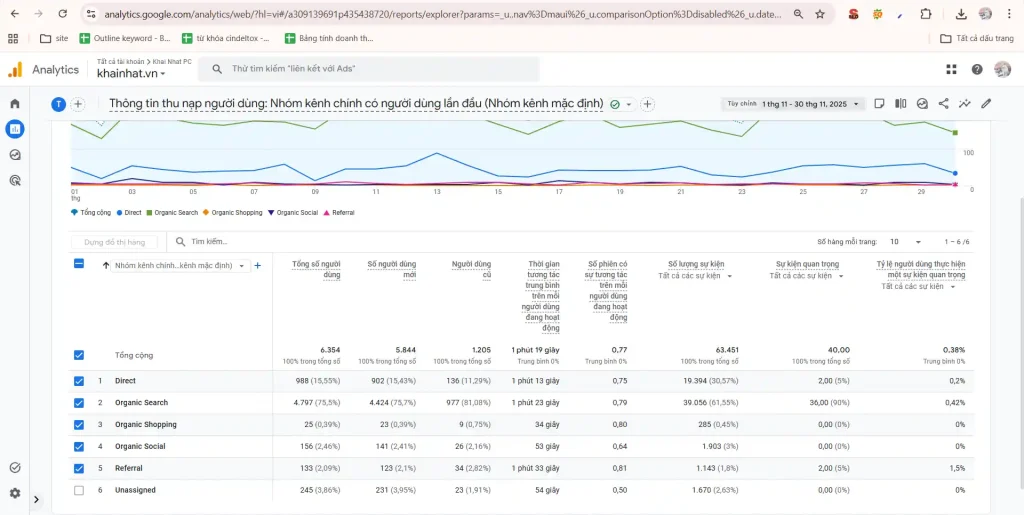Open Tỷ lệ người dùng event filter dropdown
This screenshot has height=515, width=1024.
pyautogui.click(x=919, y=286)
